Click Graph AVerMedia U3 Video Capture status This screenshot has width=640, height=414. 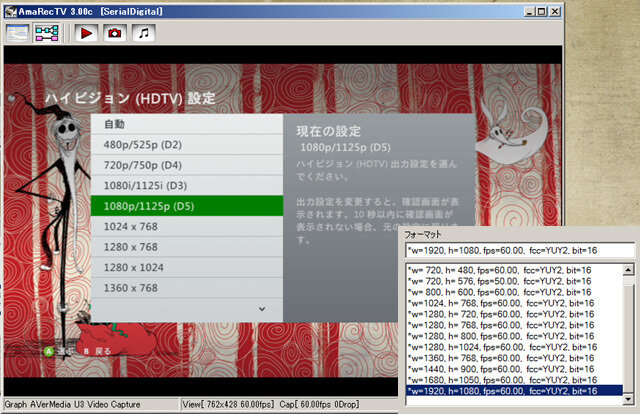(x=72, y=405)
